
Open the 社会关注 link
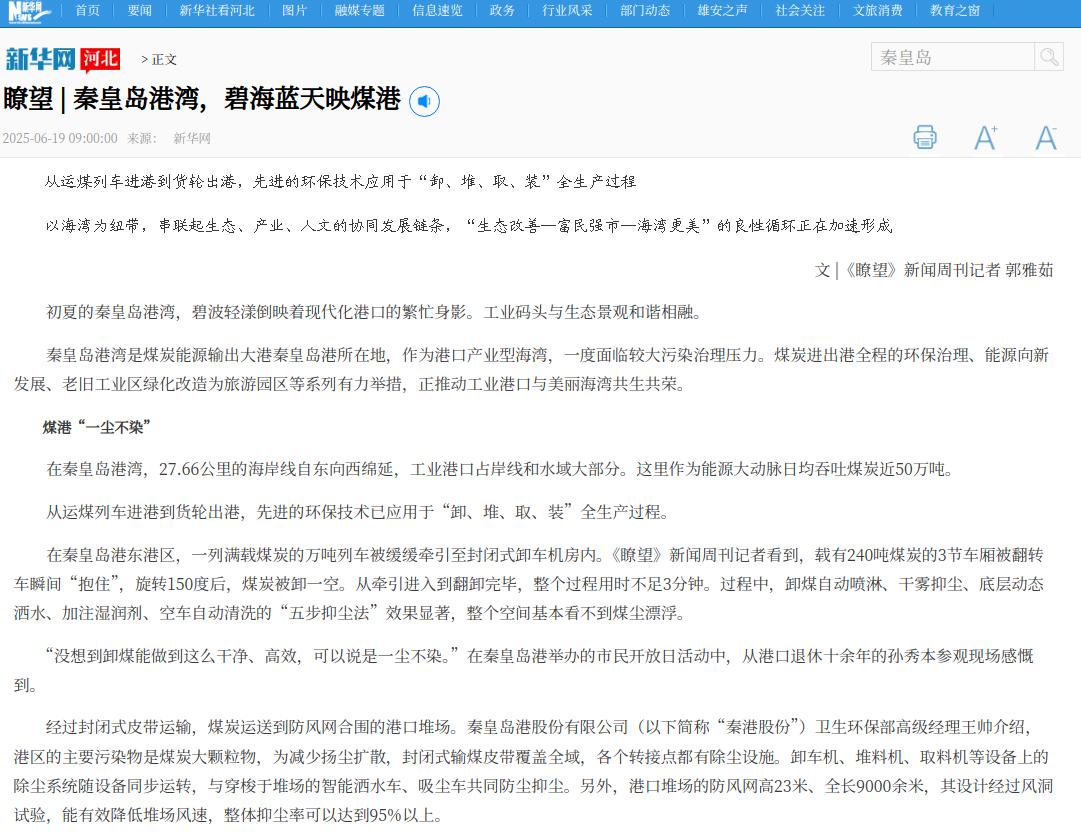point(800,11)
